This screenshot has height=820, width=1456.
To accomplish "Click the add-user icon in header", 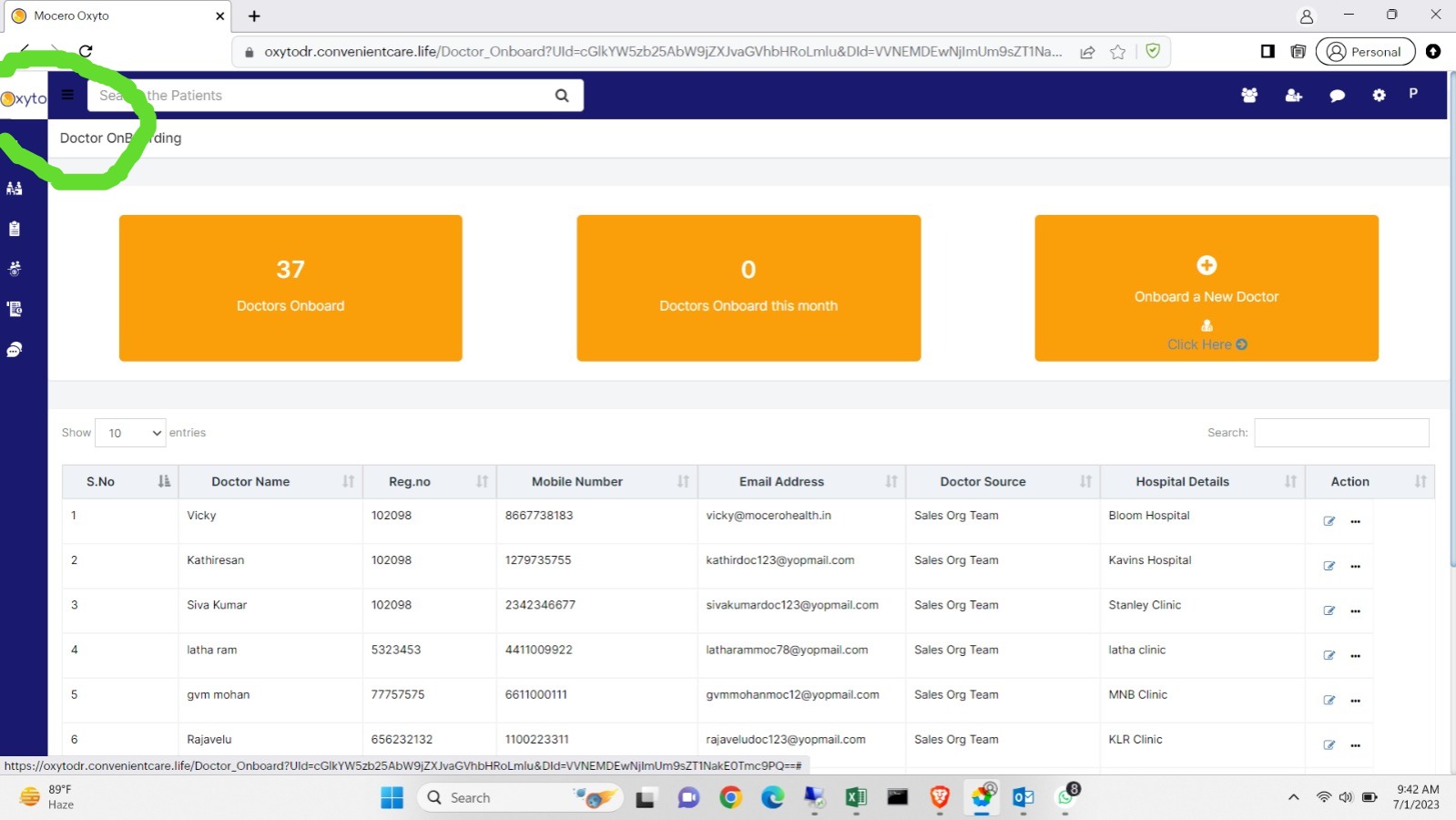I will (1293, 95).
